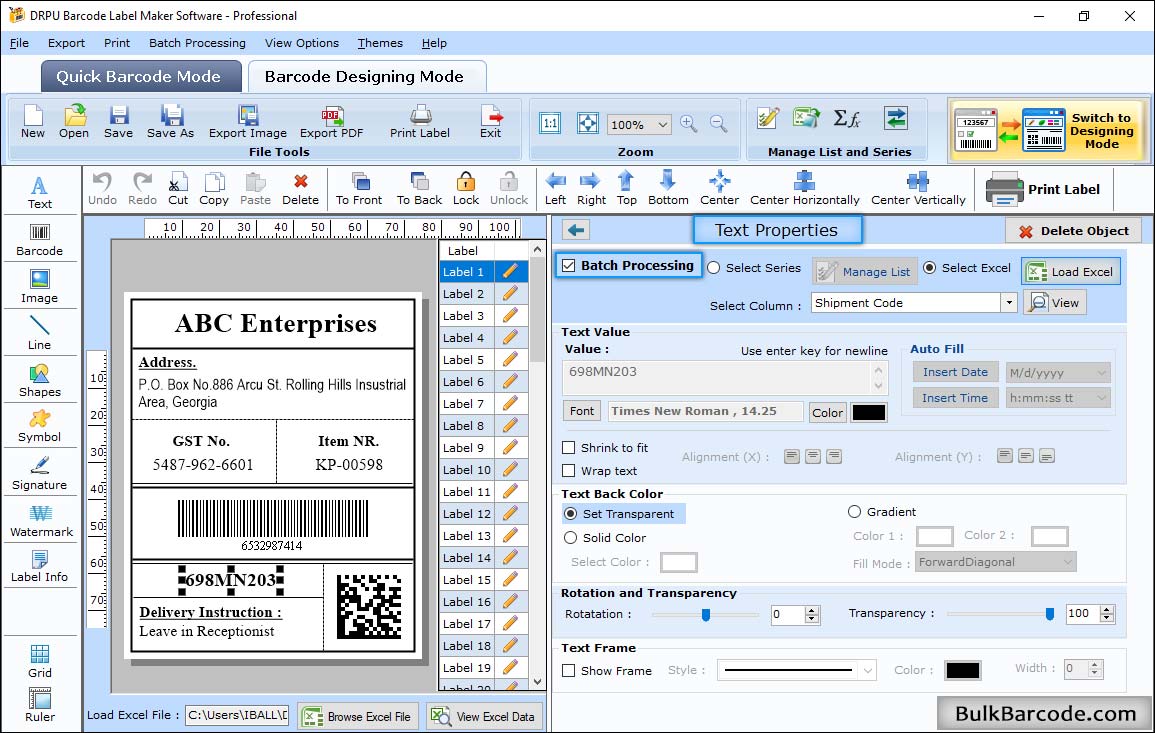Open the View Options menu
Screen dimensions: 1155x733
(x=302, y=43)
